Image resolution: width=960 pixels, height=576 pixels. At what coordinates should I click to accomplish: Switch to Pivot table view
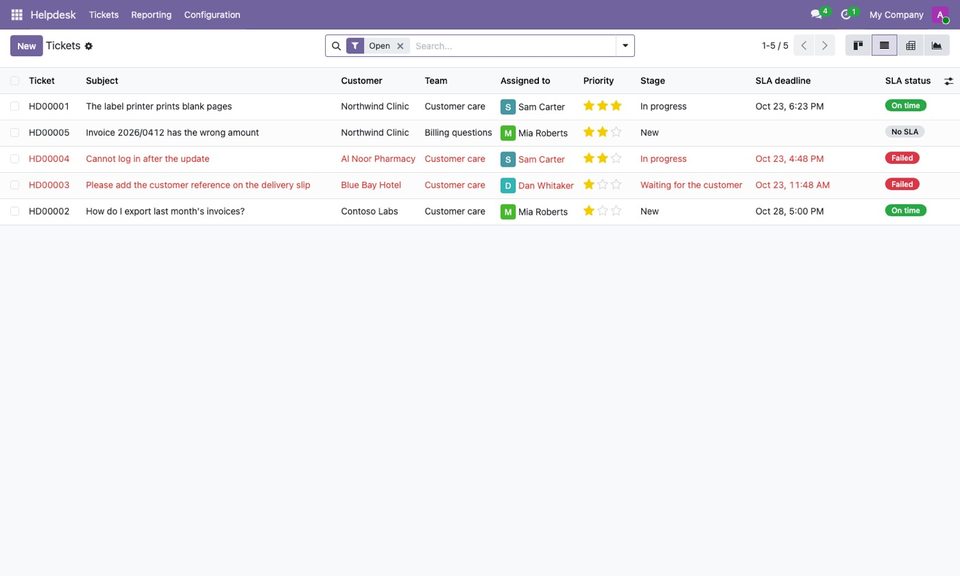tap(910, 46)
